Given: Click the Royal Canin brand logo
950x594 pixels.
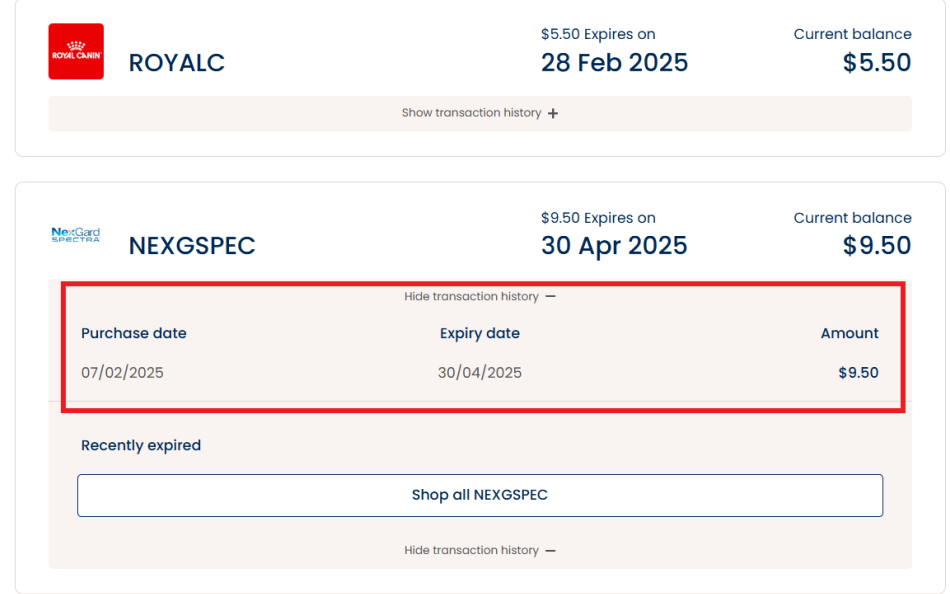Looking at the screenshot, I should 76,52.
